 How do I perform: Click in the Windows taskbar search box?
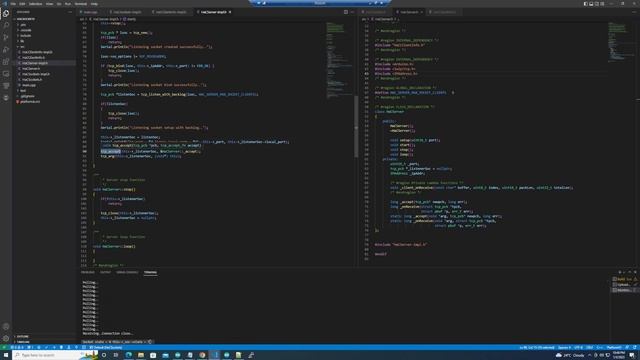tap(55, 355)
